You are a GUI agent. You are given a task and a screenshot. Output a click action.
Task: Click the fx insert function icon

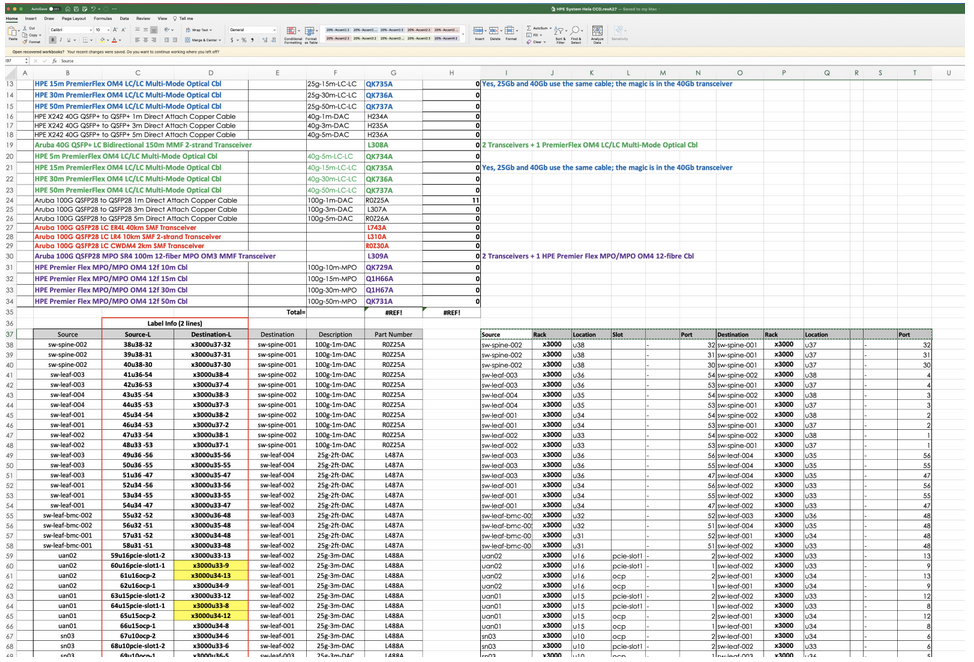click(x=54, y=61)
